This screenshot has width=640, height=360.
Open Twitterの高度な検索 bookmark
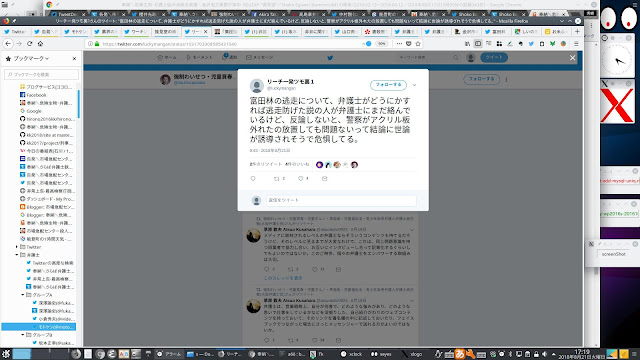[50, 263]
